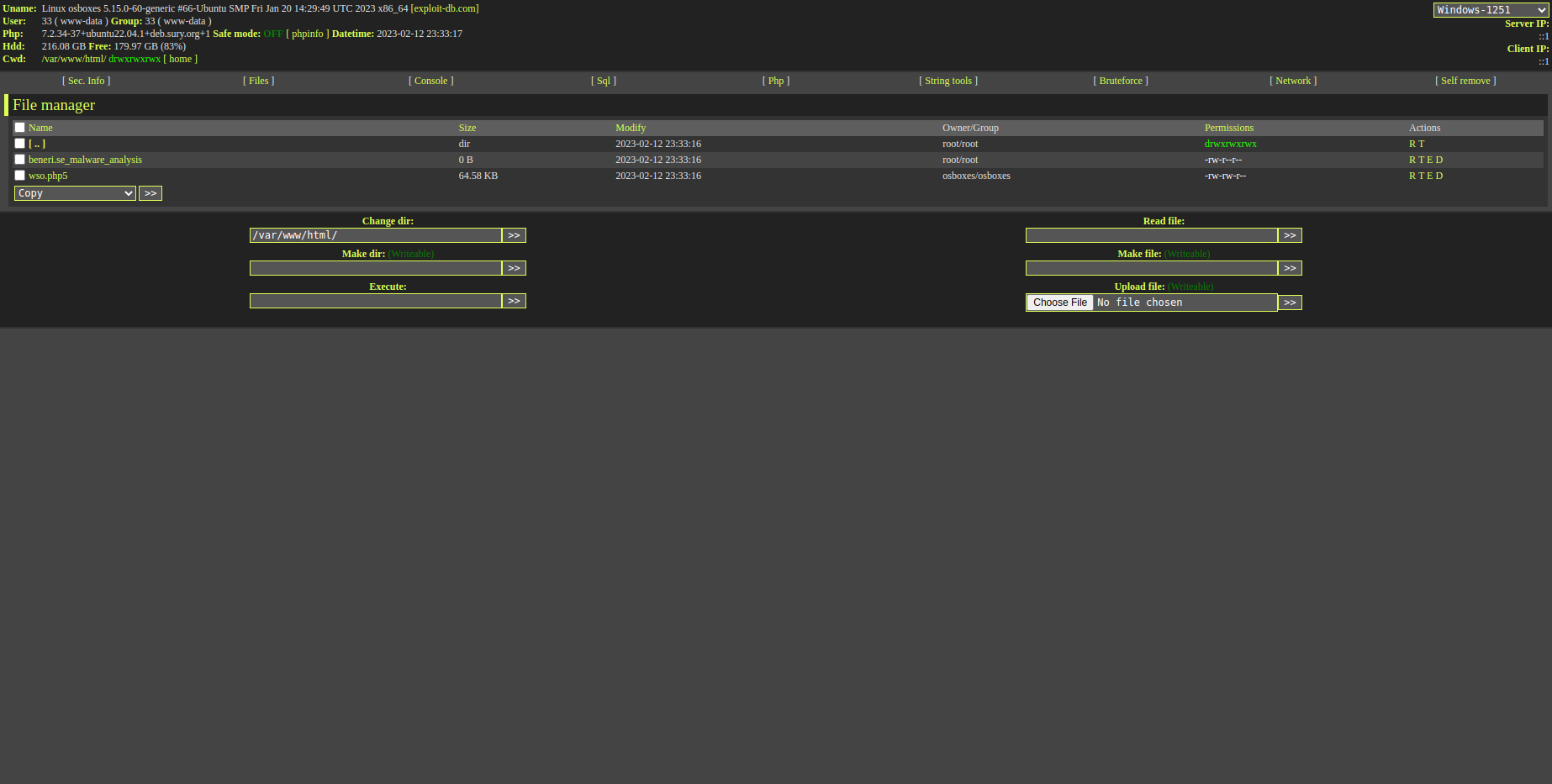Click -rw-r--r-- permissions of beneri.se_malware_analysis
This screenshot has width=1552, height=784.
1223,160
